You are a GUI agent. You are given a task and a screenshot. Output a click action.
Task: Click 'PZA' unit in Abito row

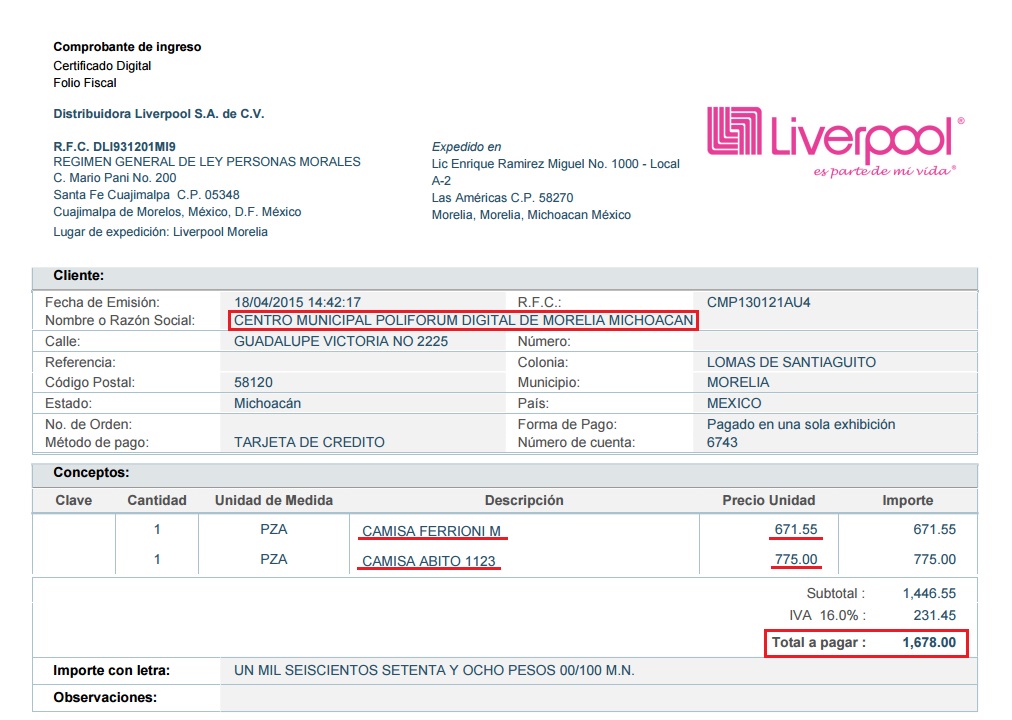coord(274,559)
